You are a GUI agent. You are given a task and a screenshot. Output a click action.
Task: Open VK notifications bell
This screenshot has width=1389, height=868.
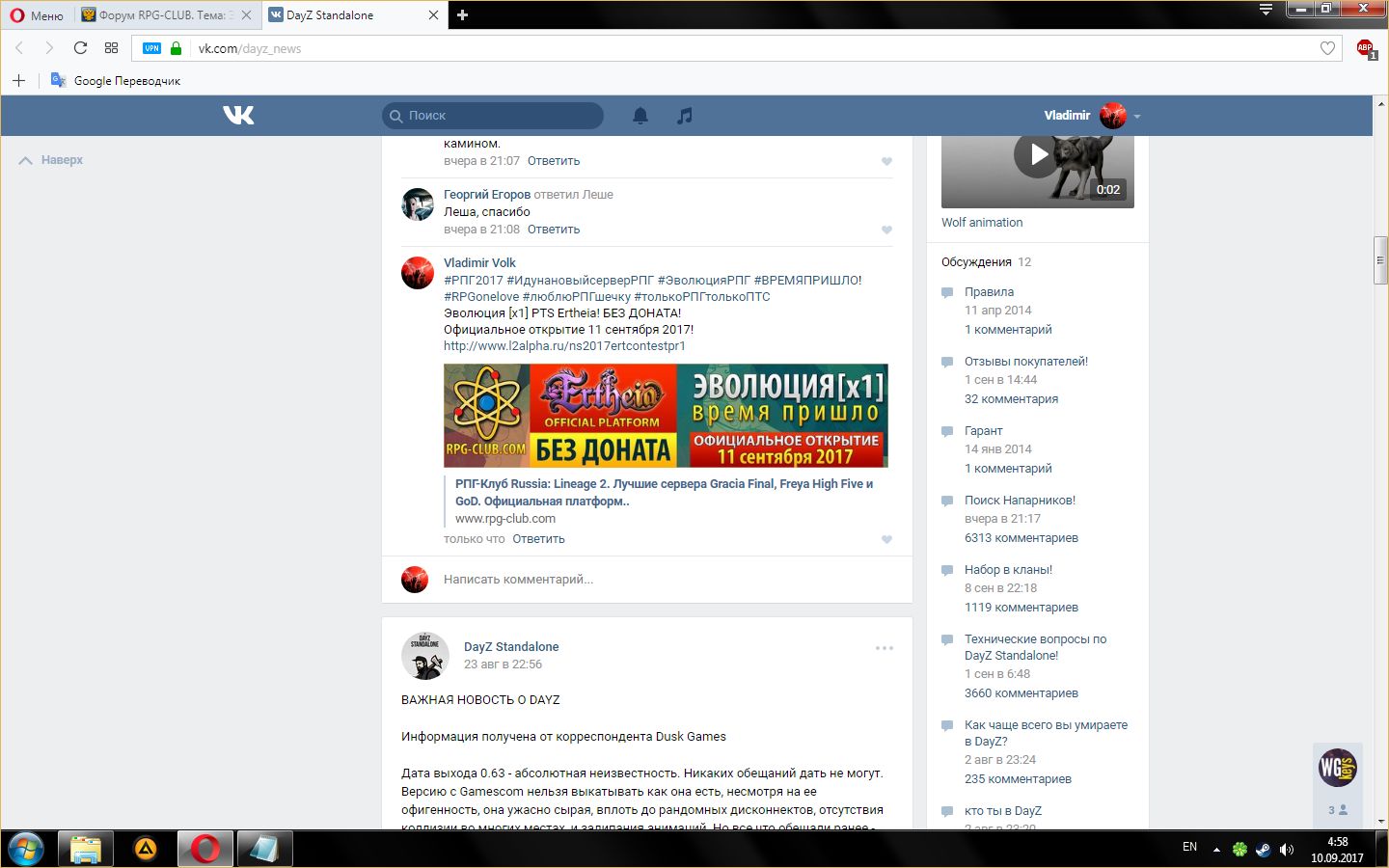(640, 115)
